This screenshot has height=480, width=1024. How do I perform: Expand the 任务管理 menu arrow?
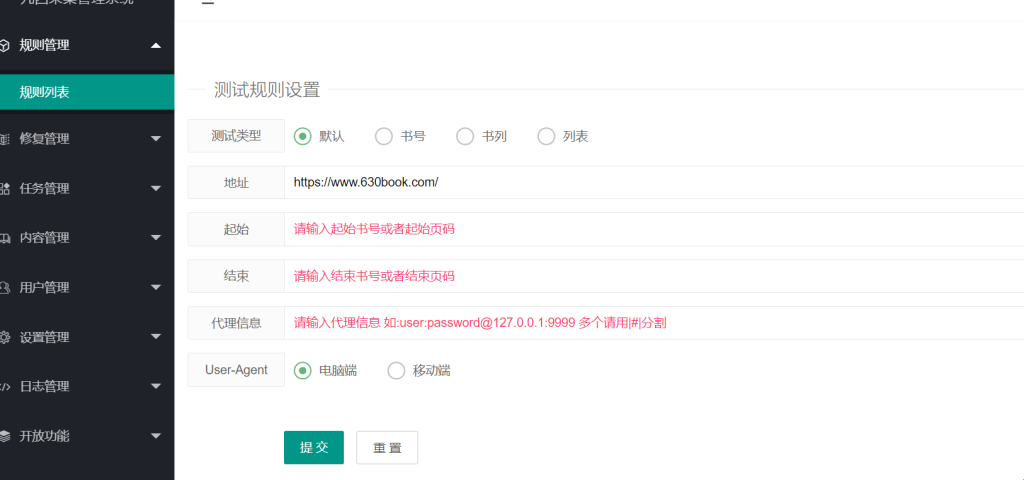tap(155, 188)
